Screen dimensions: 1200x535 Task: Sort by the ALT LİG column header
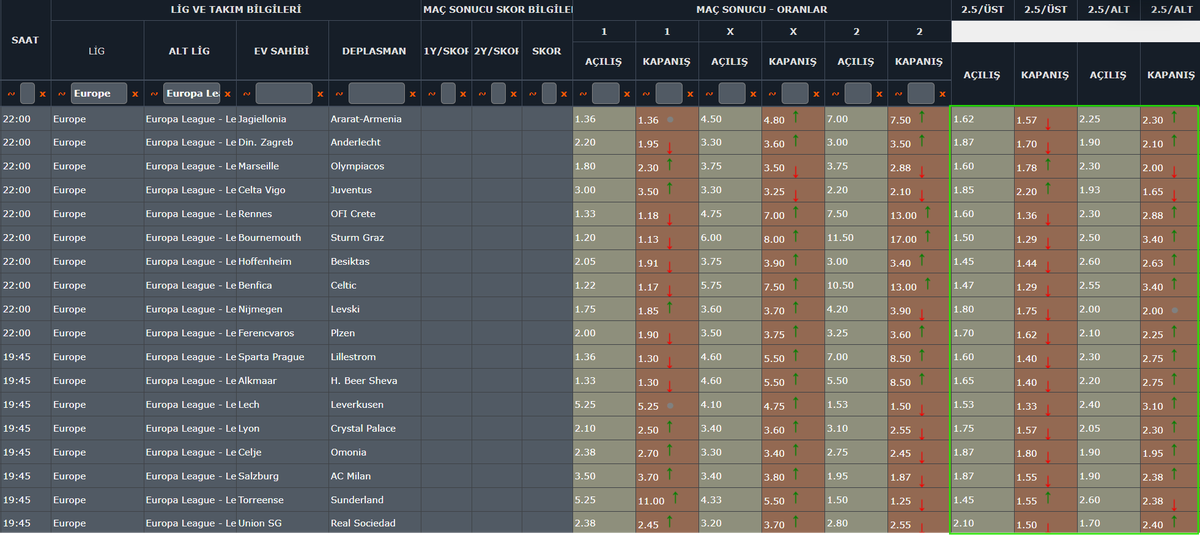[190, 51]
